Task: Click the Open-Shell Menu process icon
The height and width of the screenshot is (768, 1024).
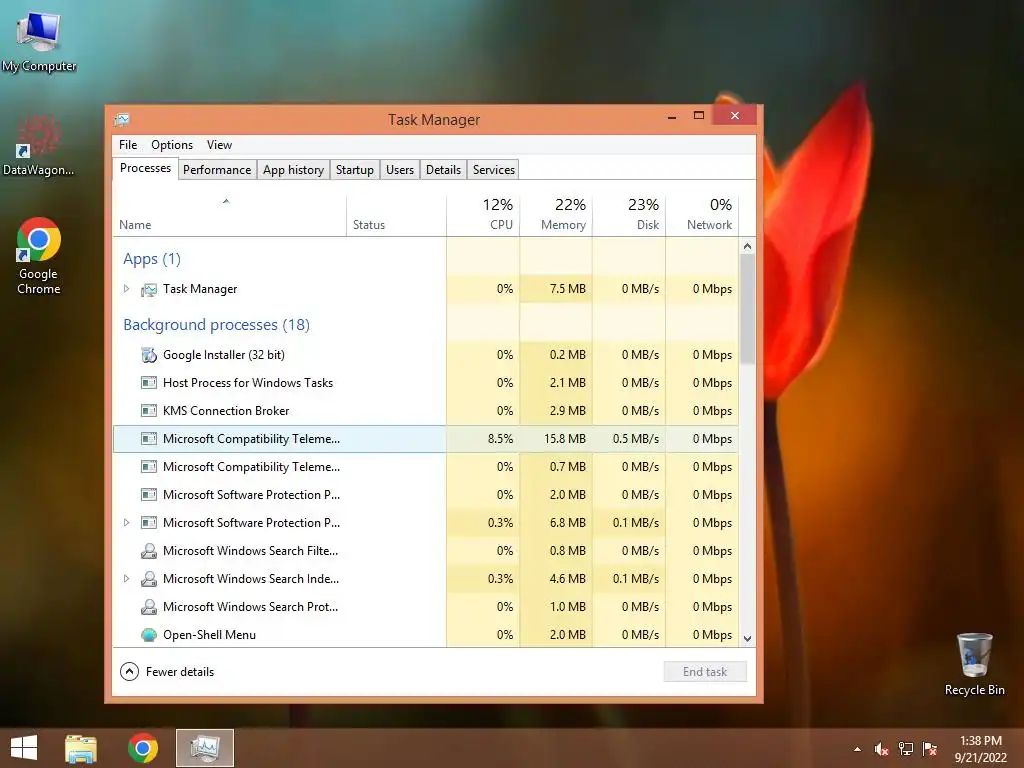Action: point(149,635)
